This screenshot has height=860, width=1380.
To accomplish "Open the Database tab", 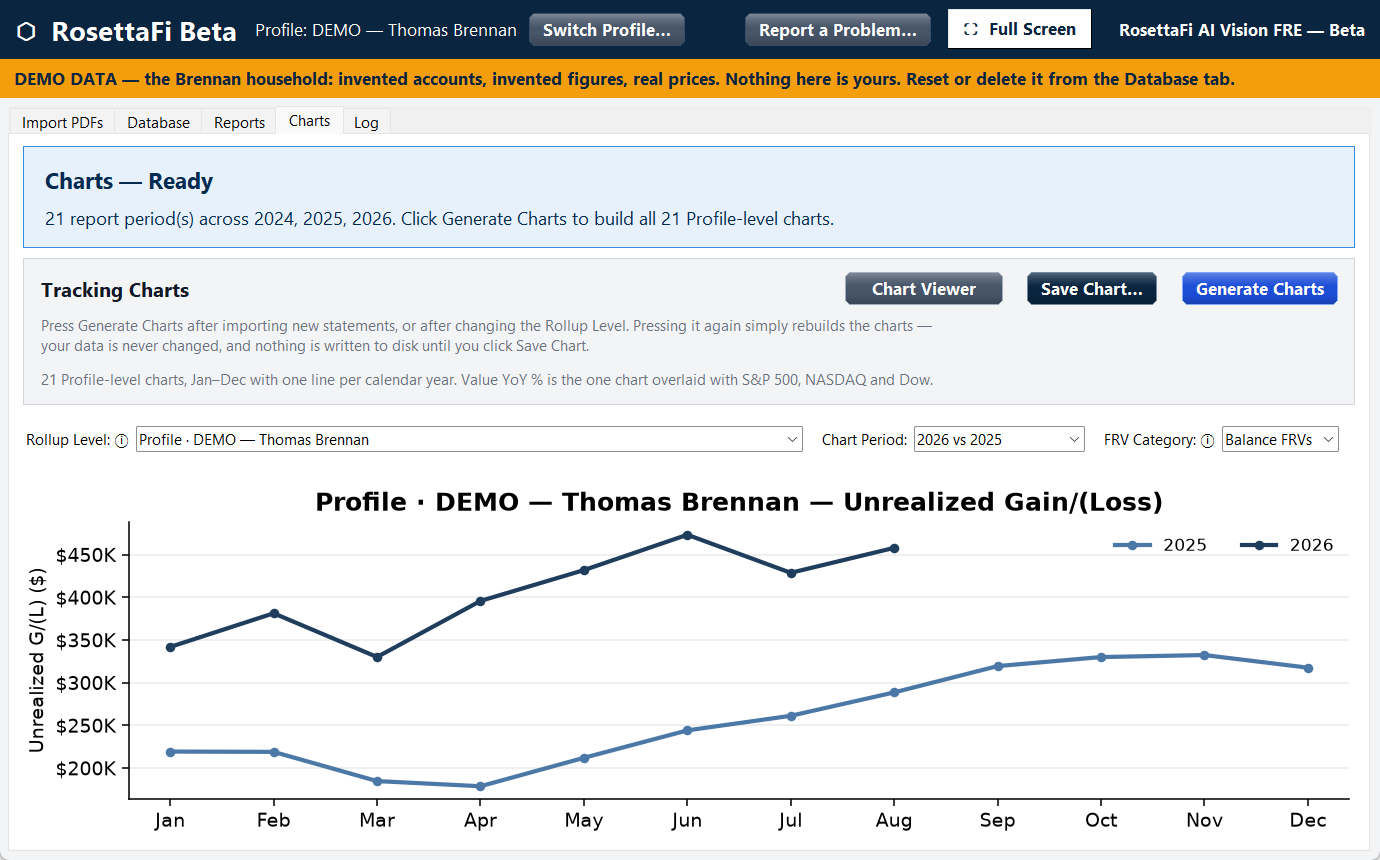I will [x=158, y=122].
